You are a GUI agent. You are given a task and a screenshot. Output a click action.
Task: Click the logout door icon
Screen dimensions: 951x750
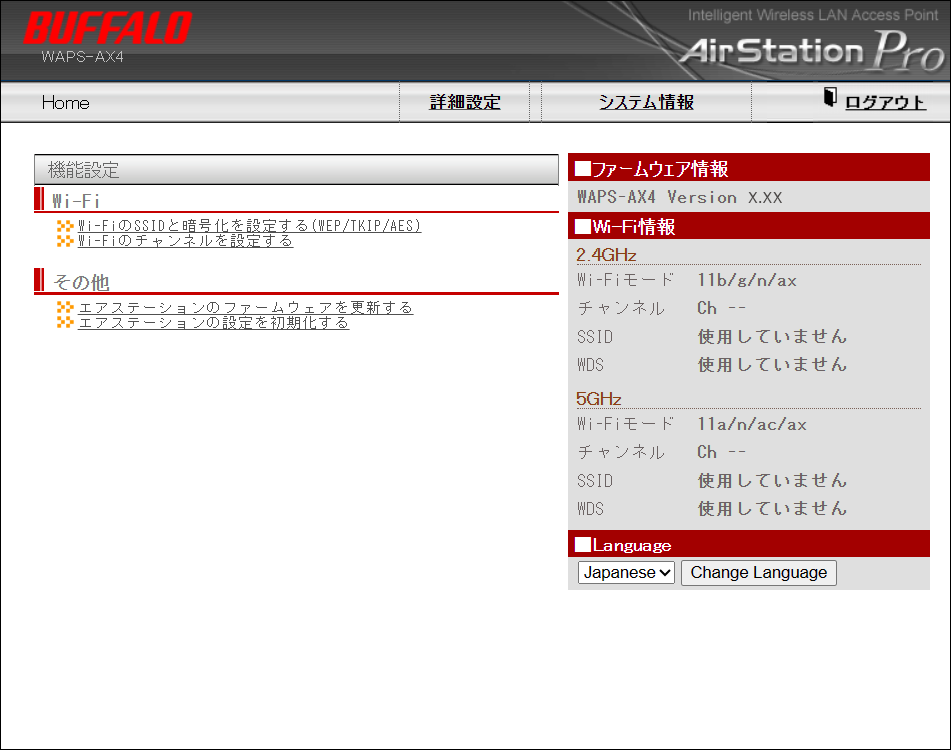(831, 96)
